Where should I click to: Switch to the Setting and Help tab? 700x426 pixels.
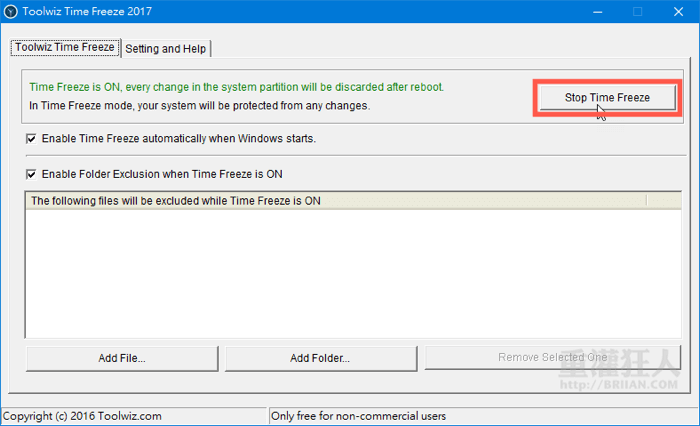click(167, 49)
